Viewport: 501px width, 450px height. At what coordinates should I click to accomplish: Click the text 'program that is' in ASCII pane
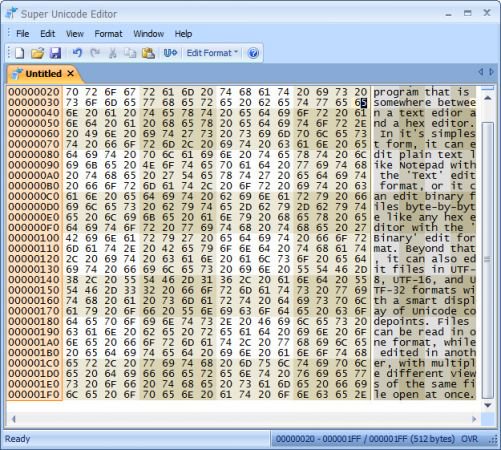(421, 92)
